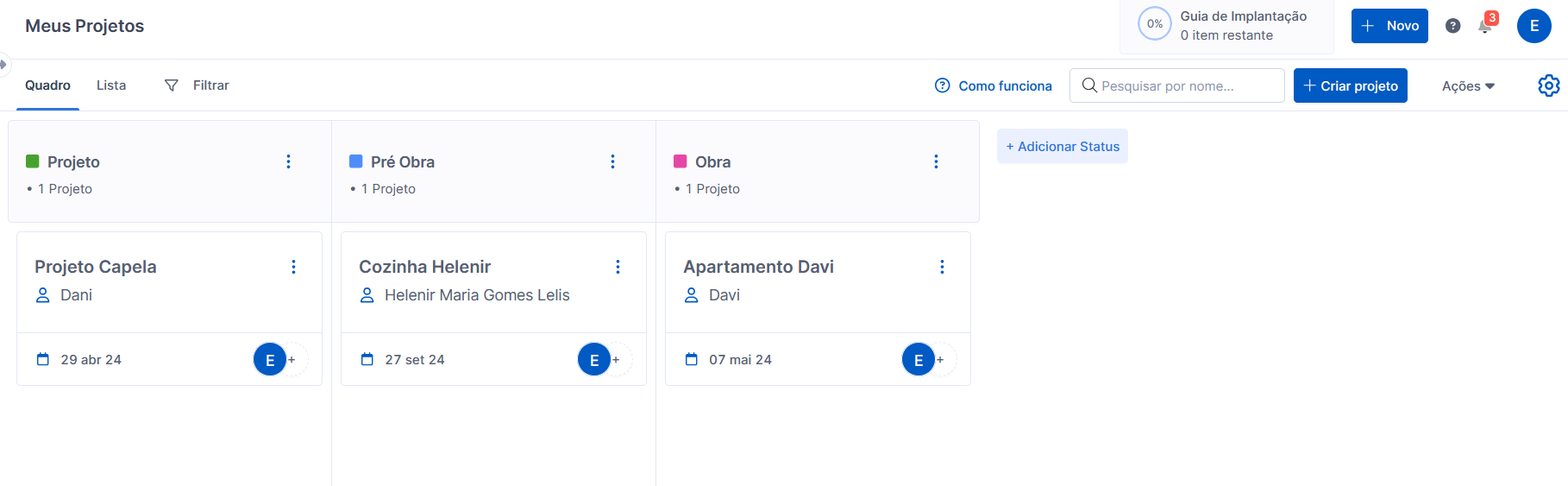This screenshot has width=1568, height=486.
Task: Add member to Cozinha Helenir card
Action: tap(616, 360)
